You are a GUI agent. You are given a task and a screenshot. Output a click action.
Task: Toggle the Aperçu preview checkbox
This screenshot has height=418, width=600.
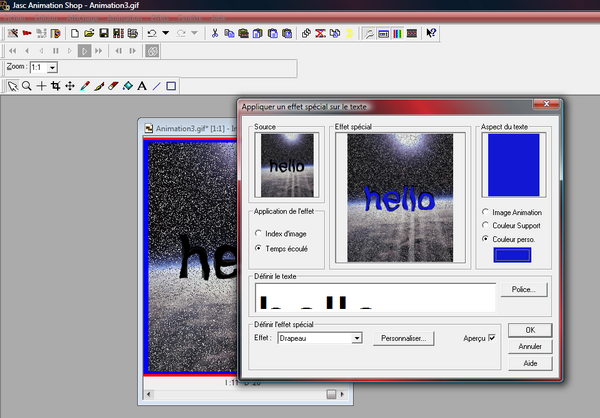pyautogui.click(x=492, y=338)
